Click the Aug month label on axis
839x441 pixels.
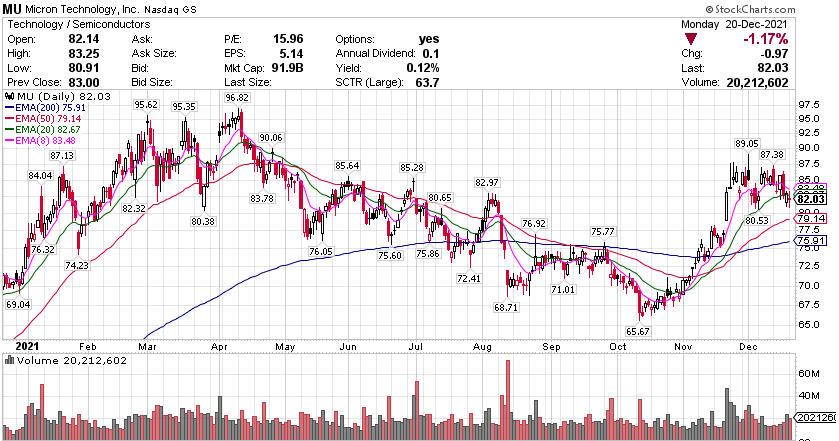pyautogui.click(x=482, y=347)
